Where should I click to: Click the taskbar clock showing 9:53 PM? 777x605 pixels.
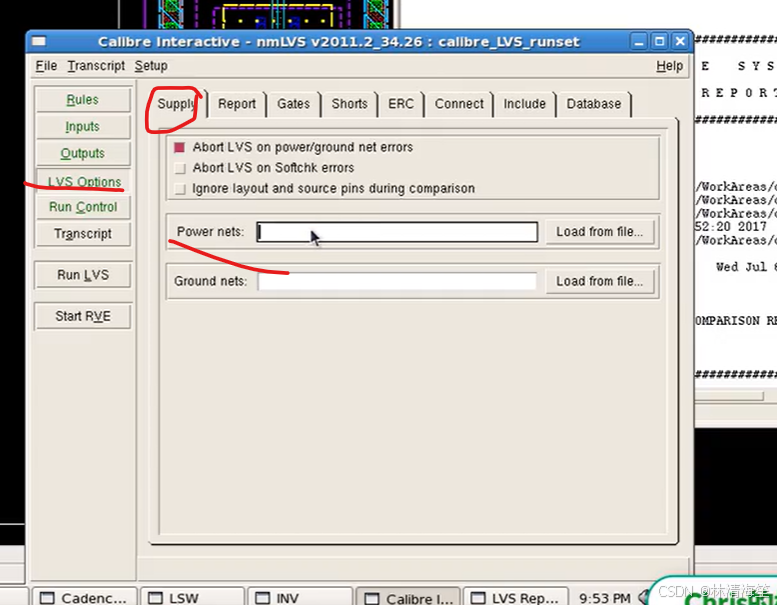click(605, 598)
